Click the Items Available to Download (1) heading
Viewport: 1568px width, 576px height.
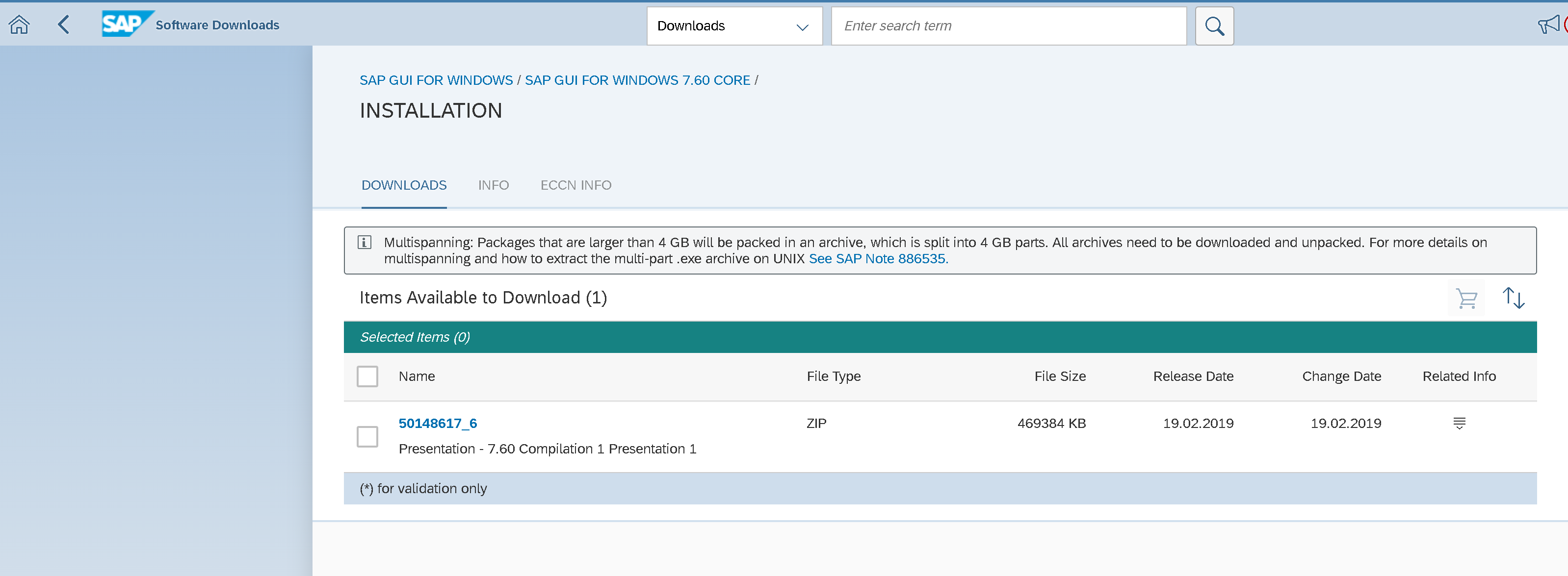tap(483, 298)
